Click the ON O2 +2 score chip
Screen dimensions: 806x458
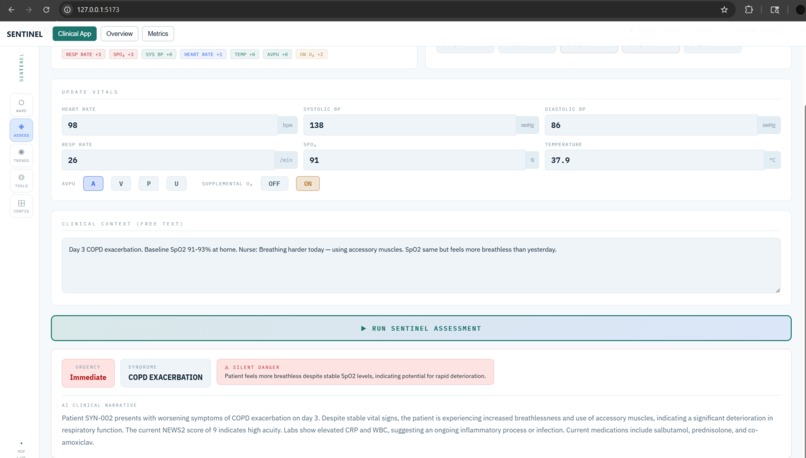click(312, 54)
